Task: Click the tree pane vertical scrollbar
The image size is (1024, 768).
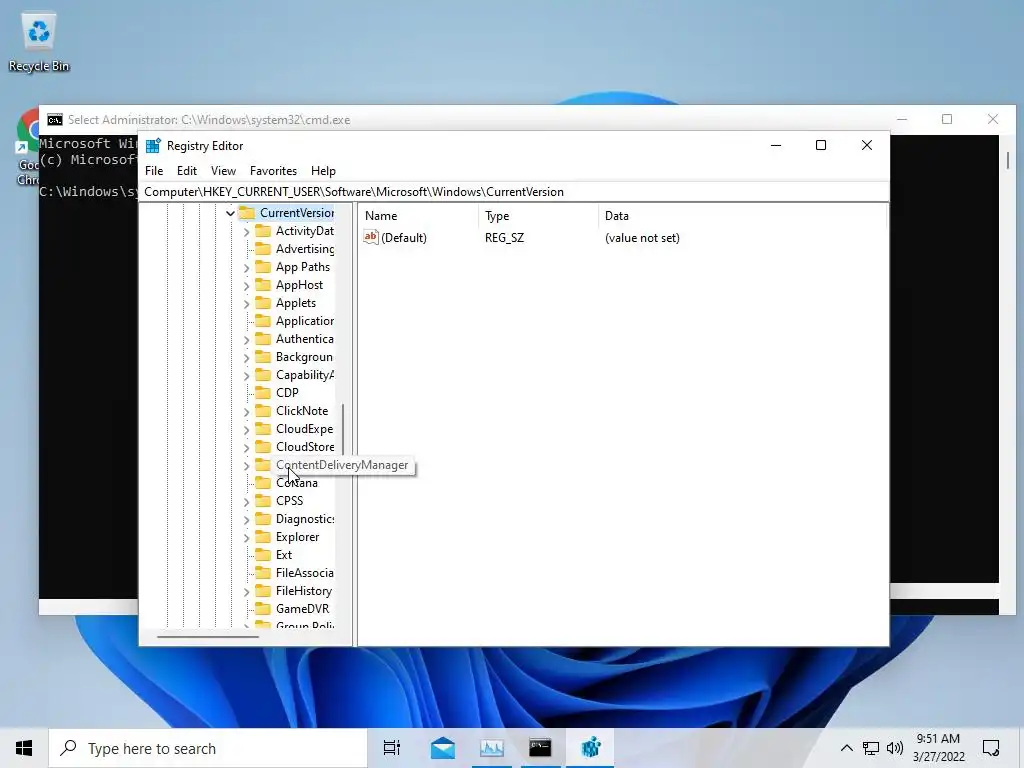Action: pyautogui.click(x=343, y=432)
